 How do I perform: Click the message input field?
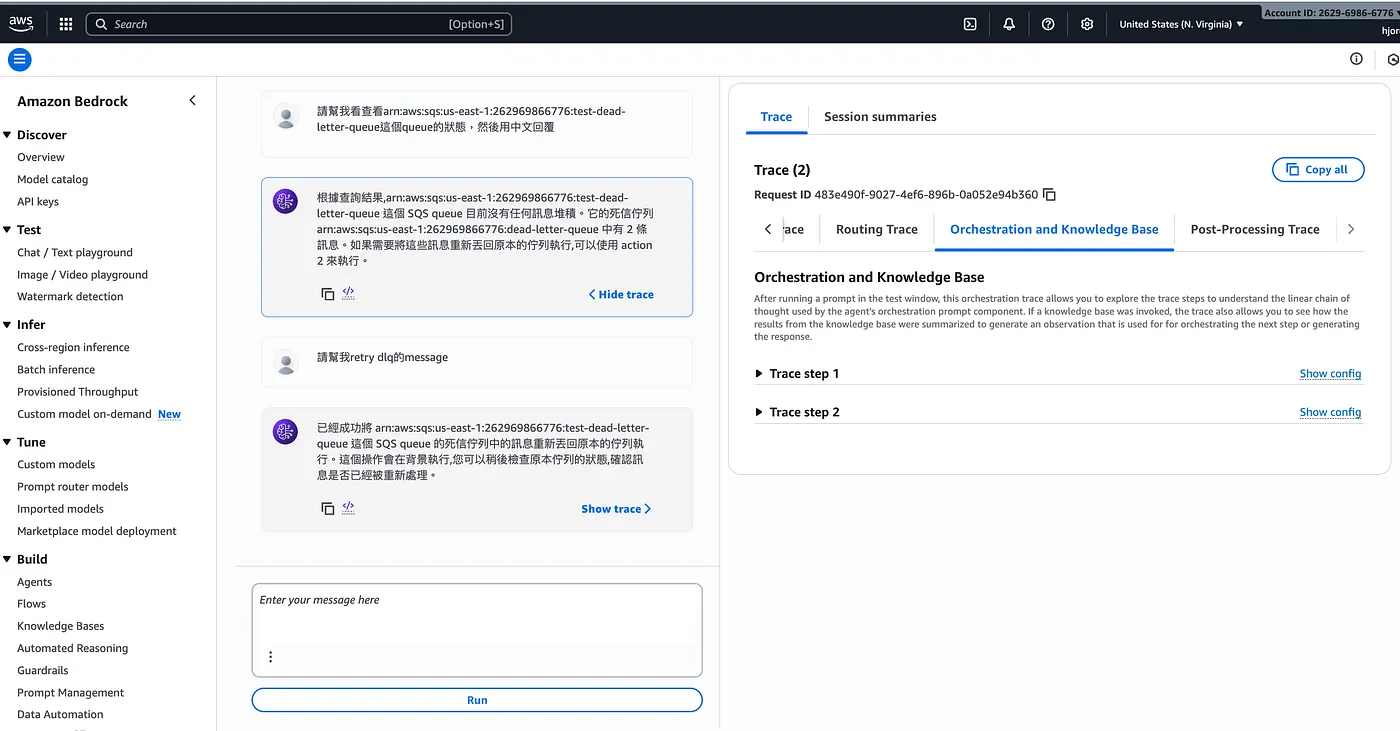click(477, 630)
